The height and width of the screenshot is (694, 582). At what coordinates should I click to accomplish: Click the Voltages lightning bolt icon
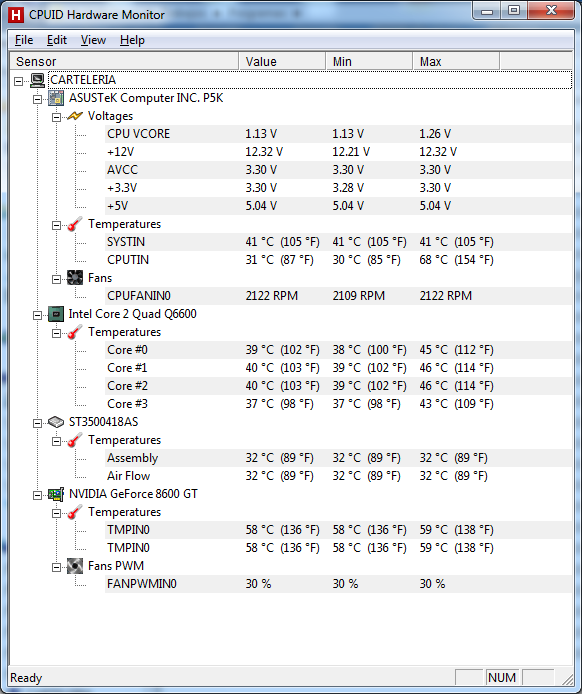75,116
